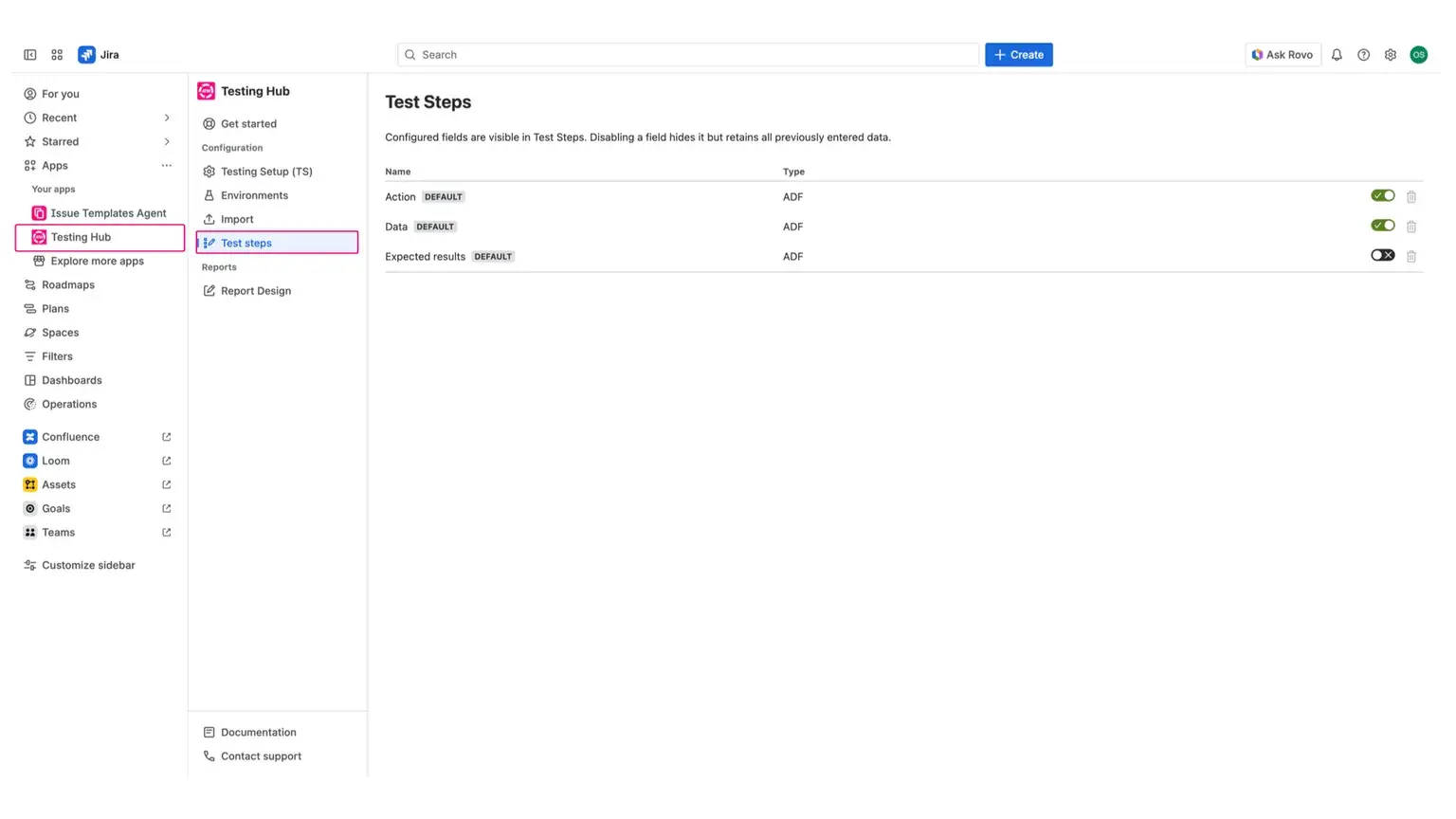The height and width of the screenshot is (819, 1456).
Task: Open your profile avatar menu
Action: coord(1419,54)
